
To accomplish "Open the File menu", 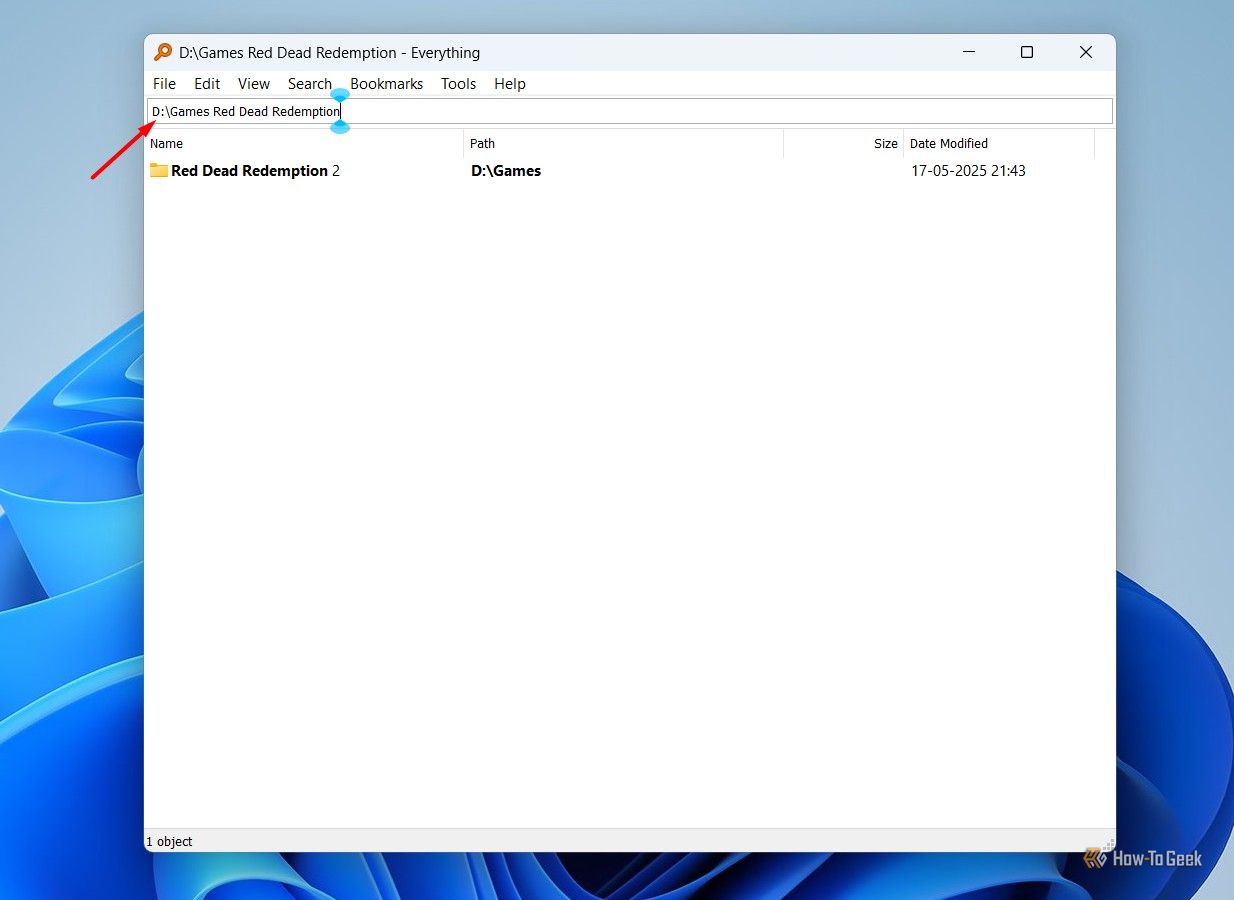I will 164,84.
